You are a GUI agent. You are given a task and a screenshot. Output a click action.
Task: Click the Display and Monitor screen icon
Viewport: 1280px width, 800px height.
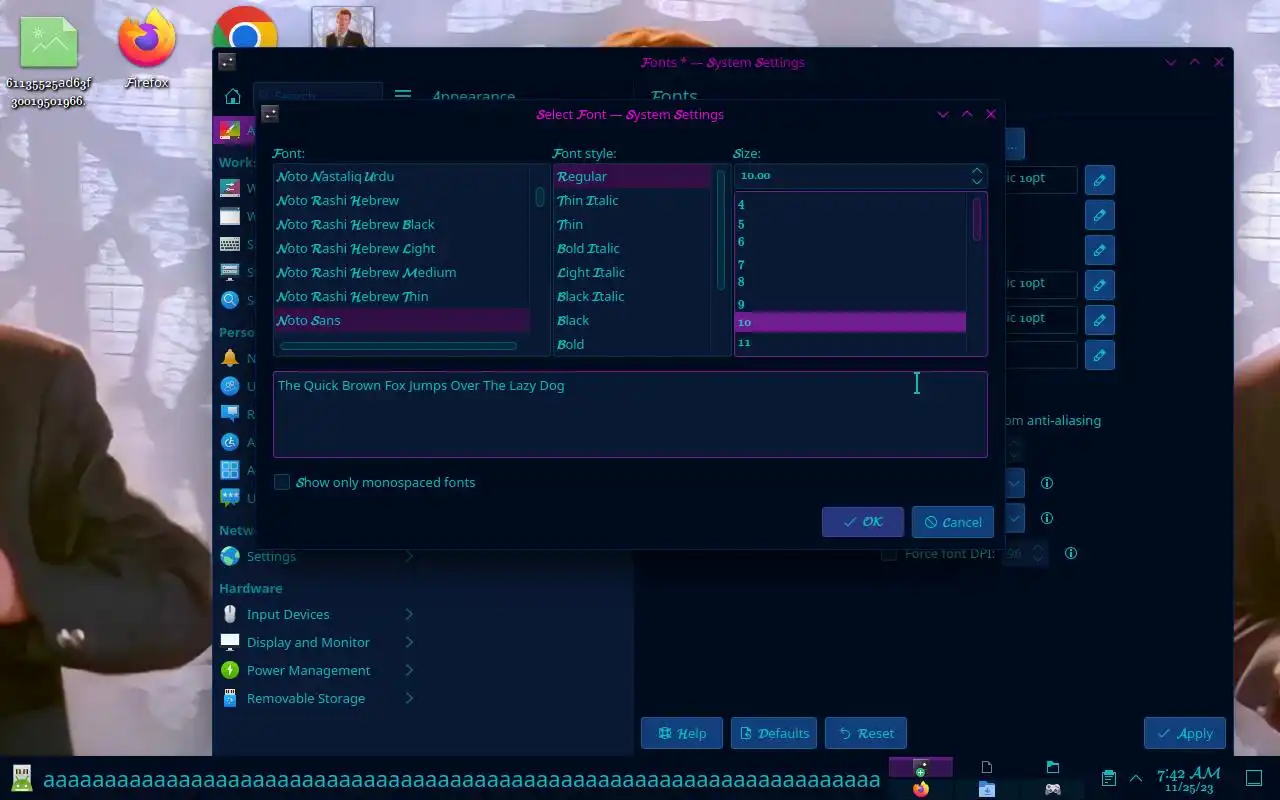point(230,642)
